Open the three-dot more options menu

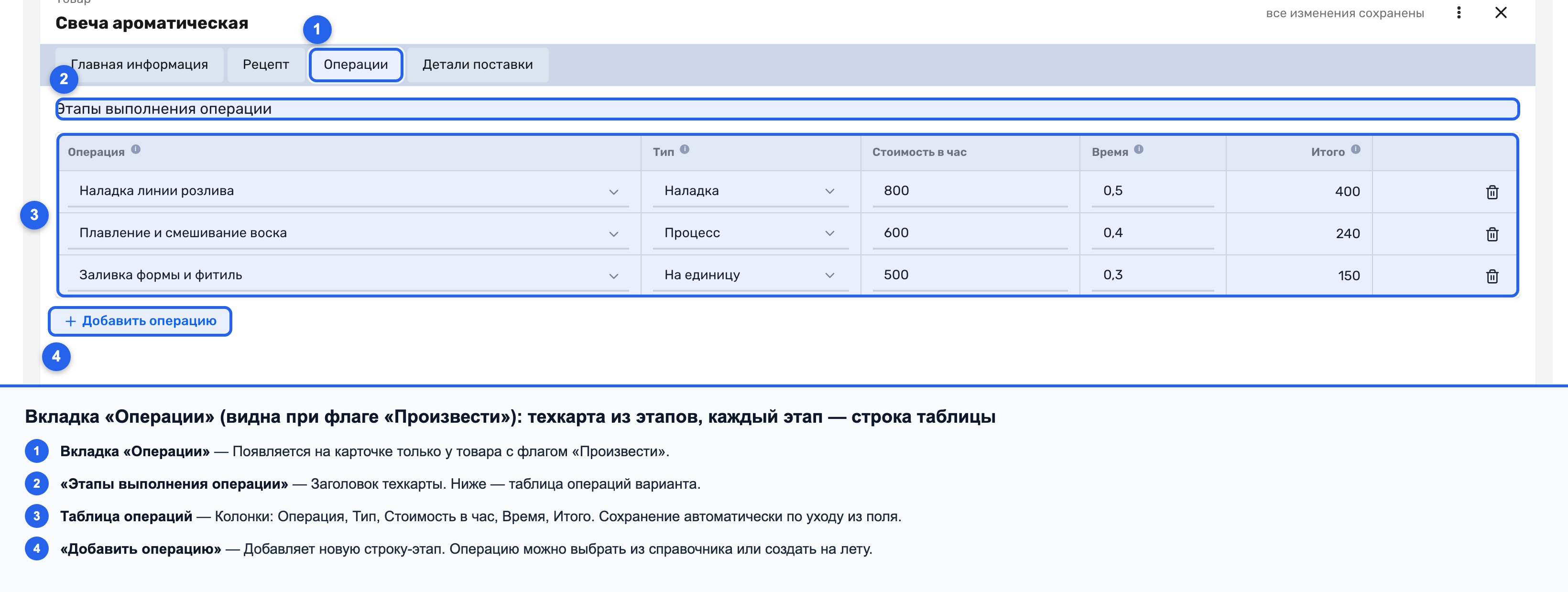pos(1459,13)
